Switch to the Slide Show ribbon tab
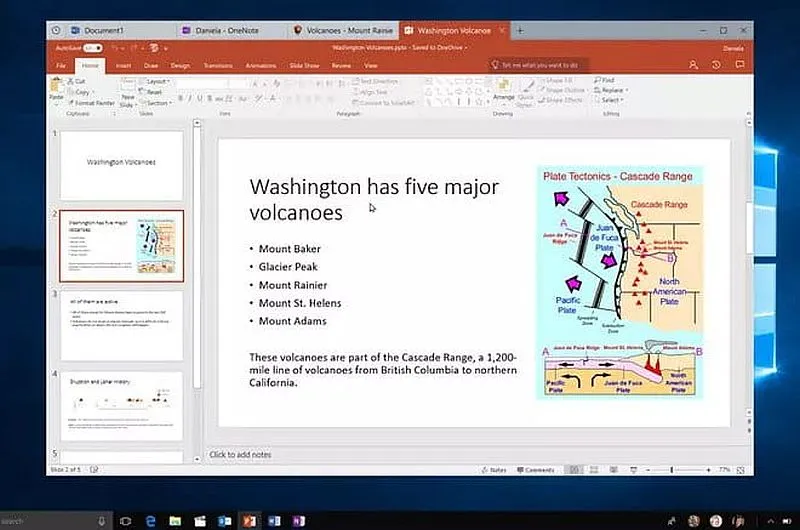 (x=304, y=65)
